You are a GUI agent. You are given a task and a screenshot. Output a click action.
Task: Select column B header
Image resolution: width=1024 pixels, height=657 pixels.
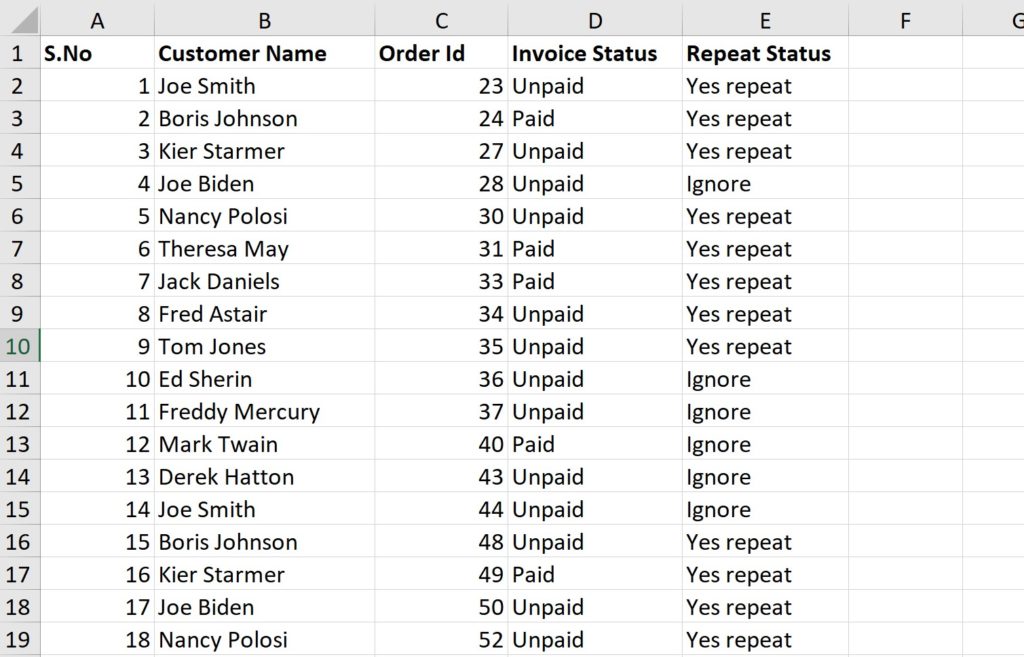(x=264, y=20)
